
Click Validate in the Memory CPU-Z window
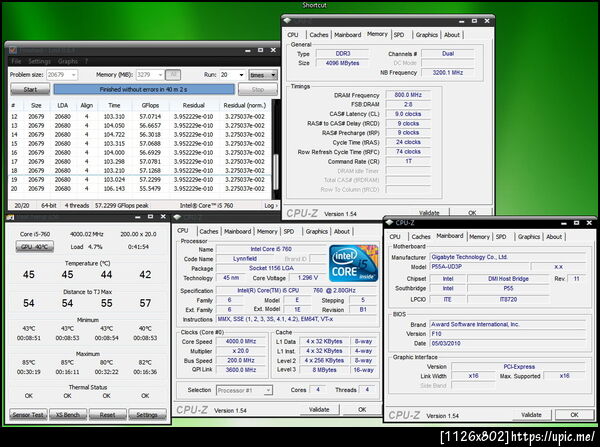(x=429, y=213)
